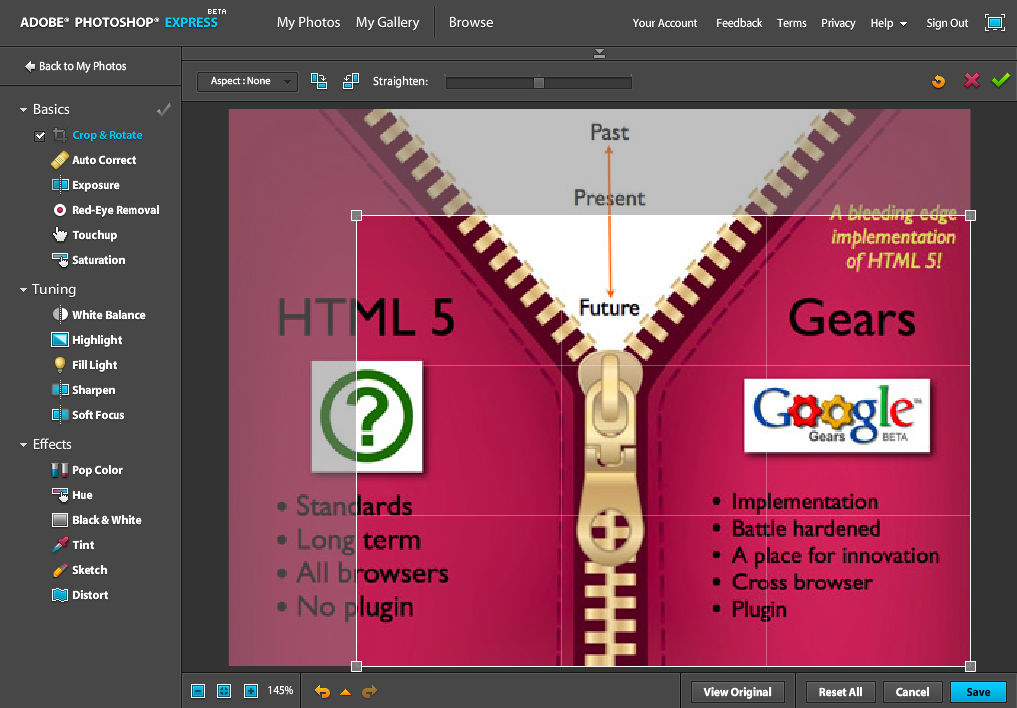
Task: Undo the last edit arrow
Action: (x=322, y=692)
